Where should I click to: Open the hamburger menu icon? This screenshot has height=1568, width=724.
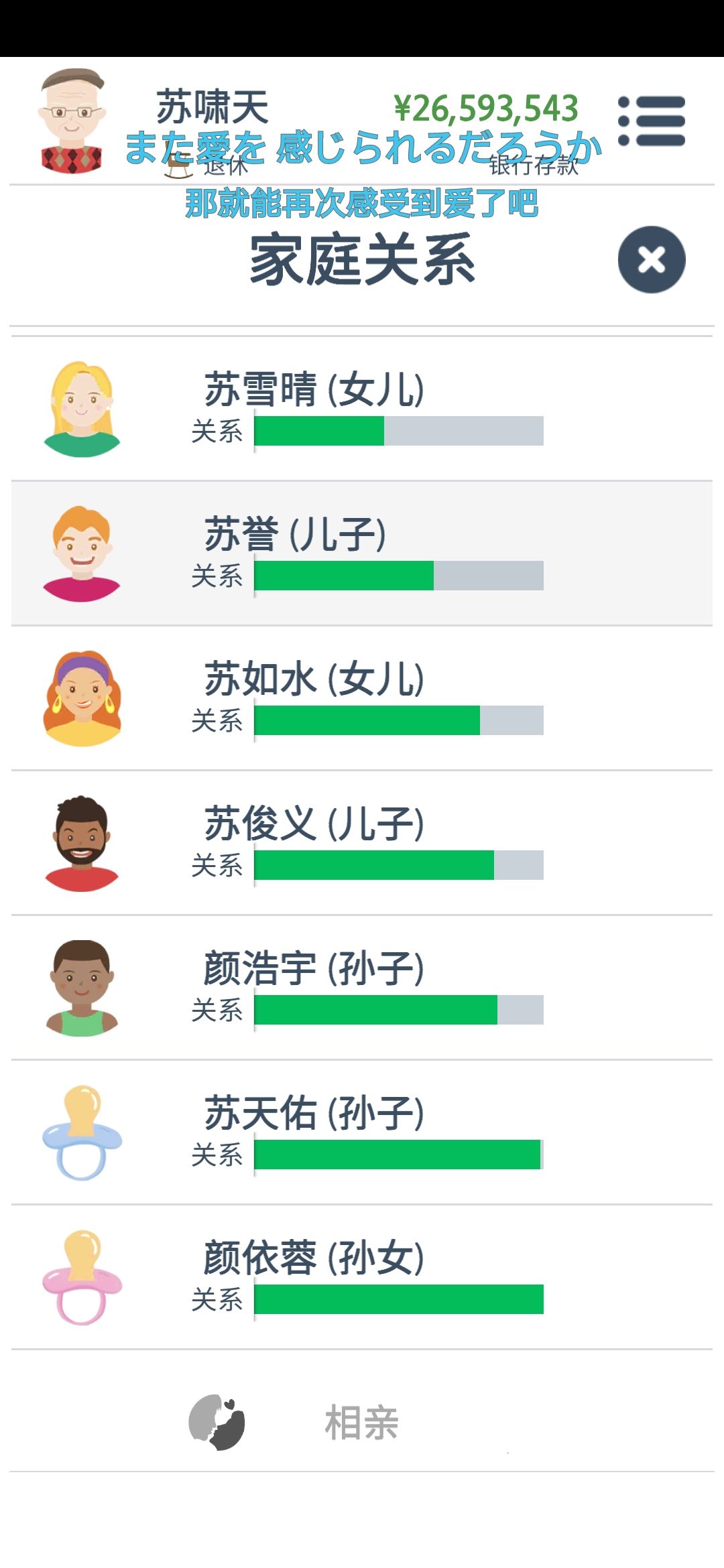(652, 121)
